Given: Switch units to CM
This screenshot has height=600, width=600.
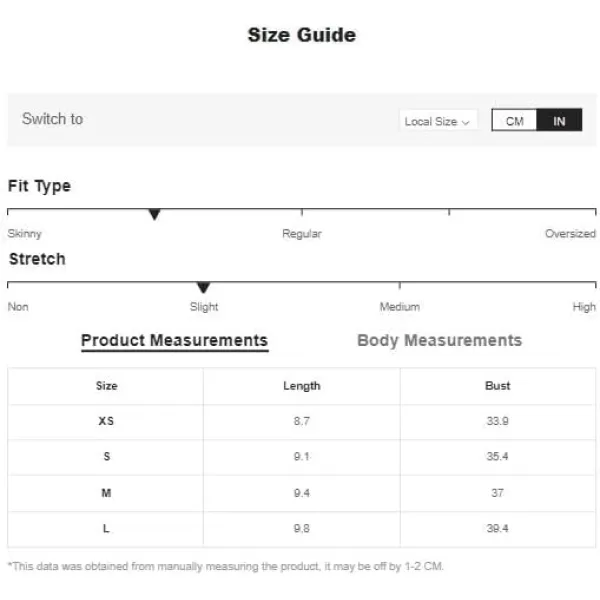Looking at the screenshot, I should pos(514,121).
